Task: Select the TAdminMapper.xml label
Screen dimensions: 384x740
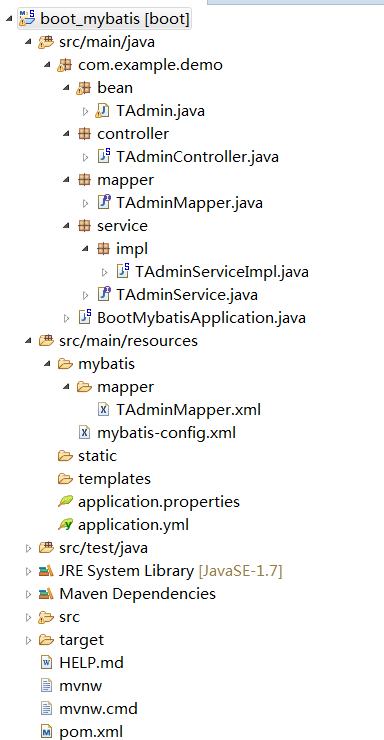Action: 188,410
